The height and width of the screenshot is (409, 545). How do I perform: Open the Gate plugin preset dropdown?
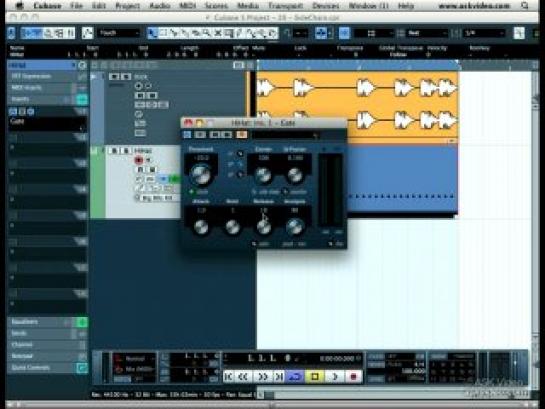pos(286,135)
